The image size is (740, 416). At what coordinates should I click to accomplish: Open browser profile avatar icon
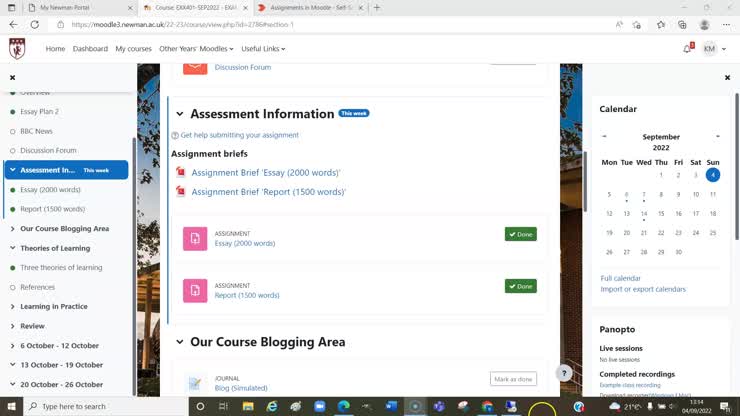pos(704,25)
